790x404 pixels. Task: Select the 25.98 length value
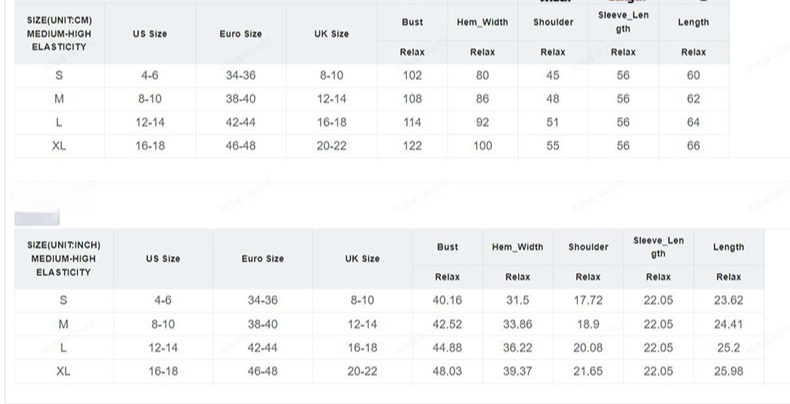click(729, 370)
